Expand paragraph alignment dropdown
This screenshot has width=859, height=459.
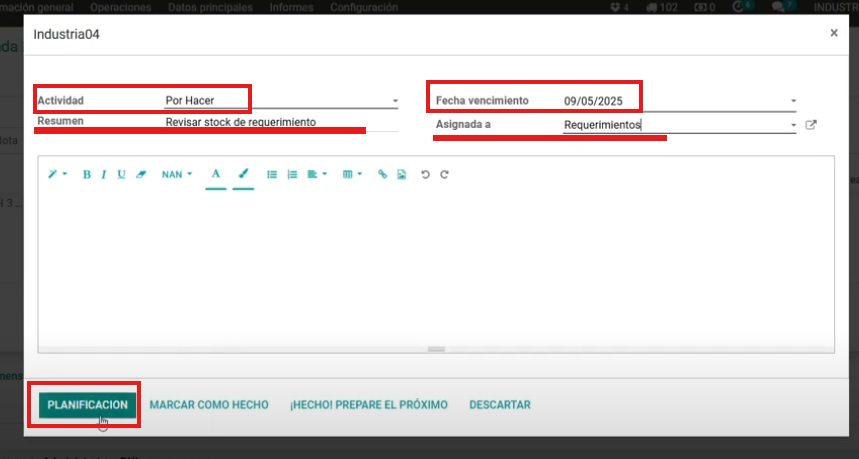click(317, 174)
